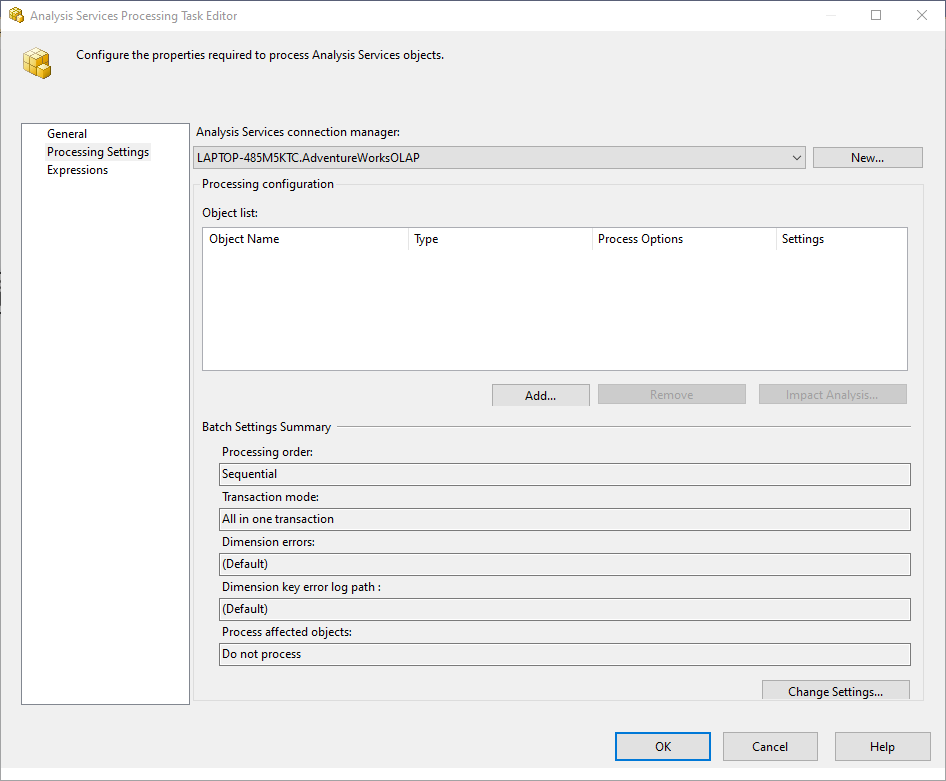Screen dimensions: 946x781
Task: Click the Processing order Sequential field
Action: tap(564, 474)
